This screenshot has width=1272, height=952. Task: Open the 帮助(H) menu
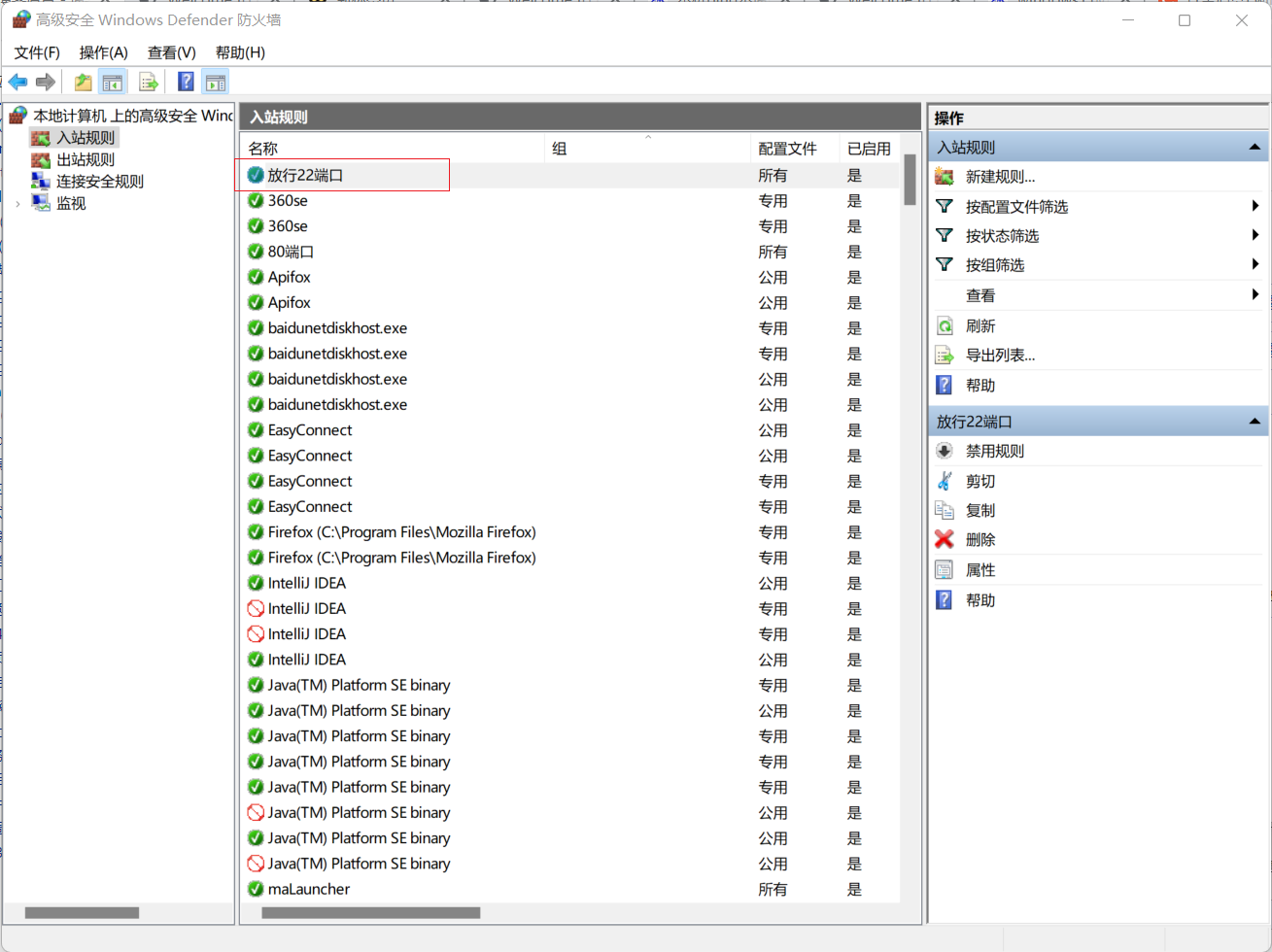point(240,52)
